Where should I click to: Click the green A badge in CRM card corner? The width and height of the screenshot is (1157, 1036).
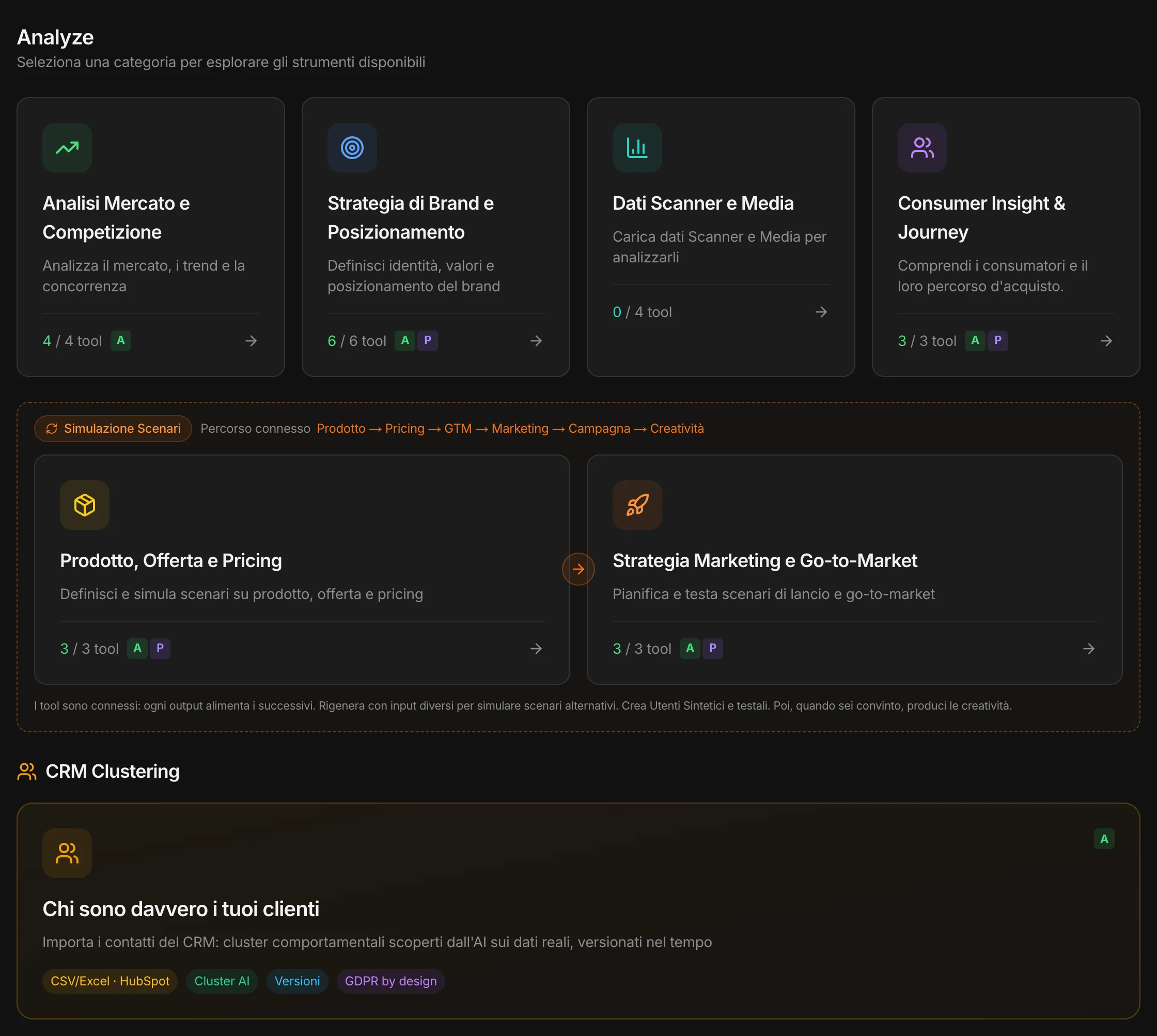tap(1105, 839)
